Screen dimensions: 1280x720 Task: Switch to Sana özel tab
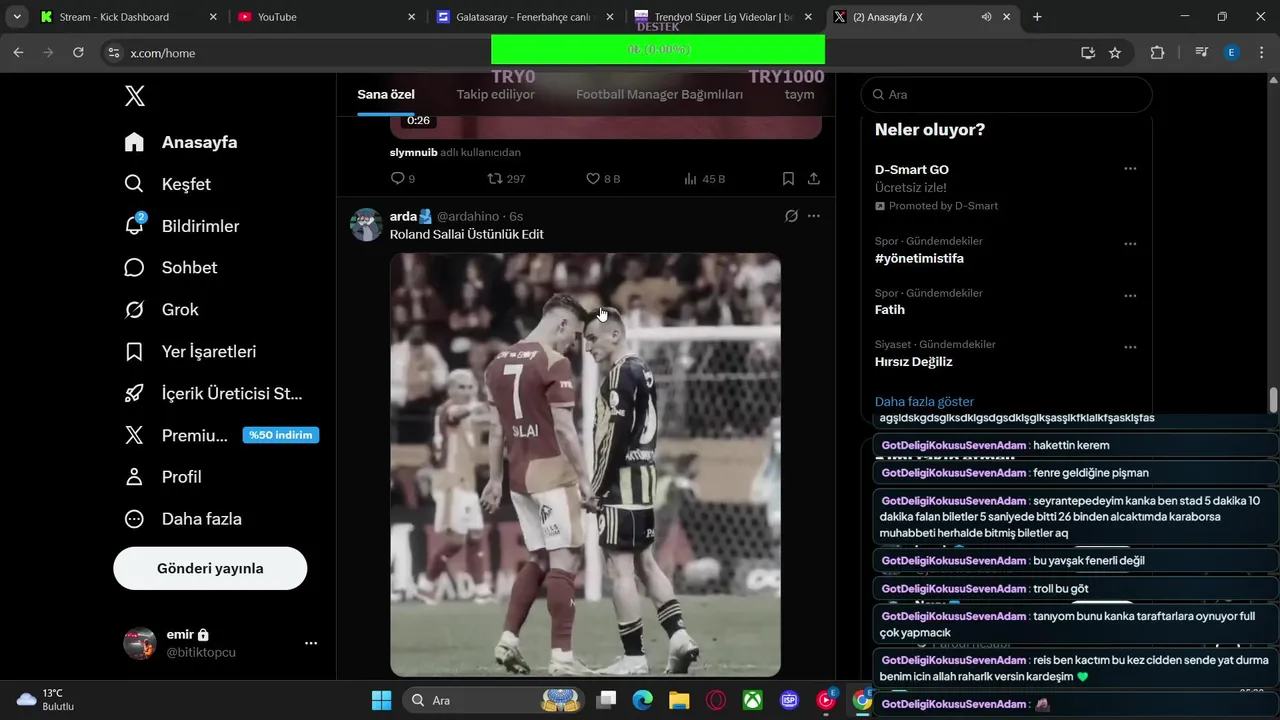click(x=386, y=94)
